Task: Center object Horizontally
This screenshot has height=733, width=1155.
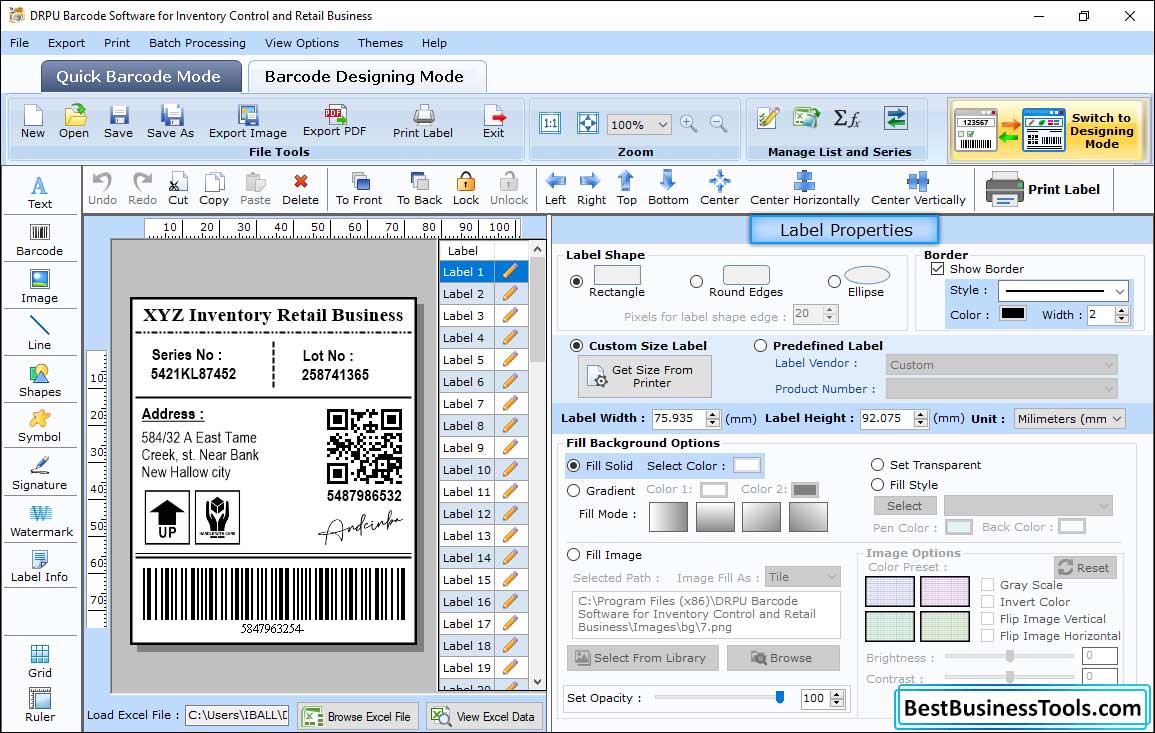Action: 804,189
